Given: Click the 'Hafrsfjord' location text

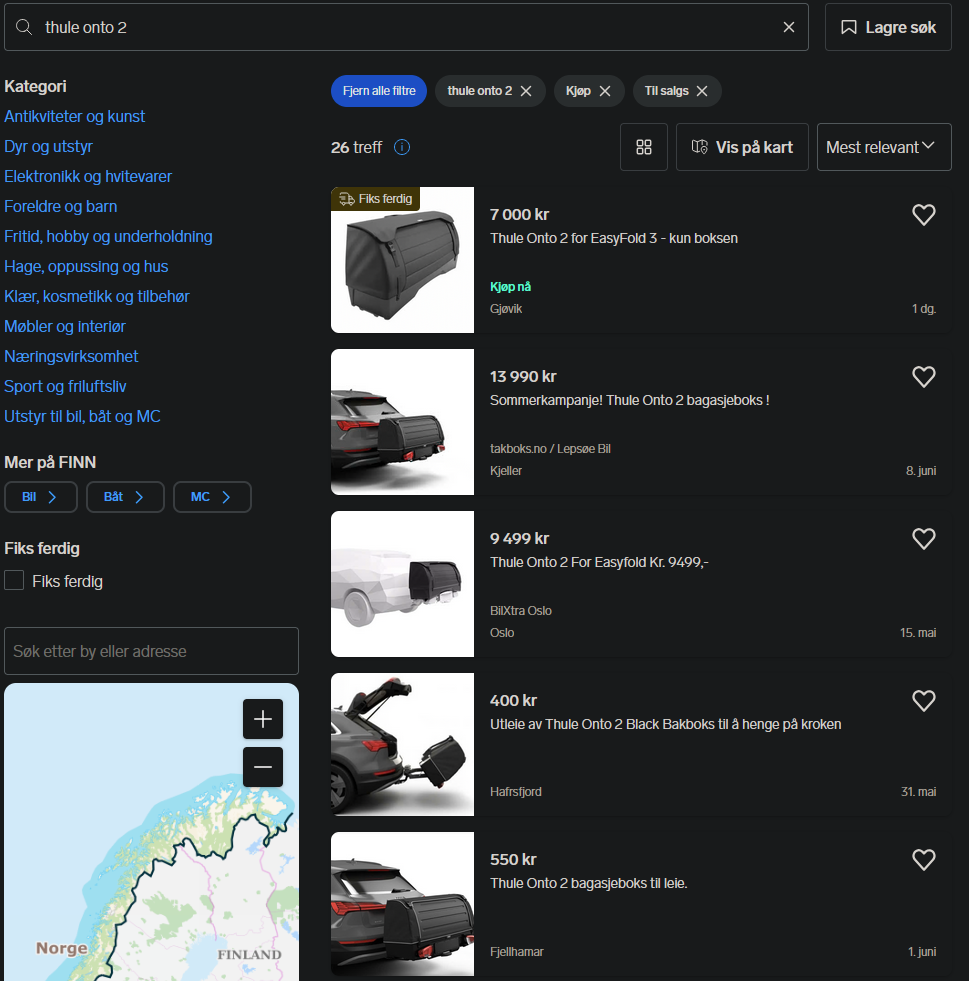Looking at the screenshot, I should tap(515, 791).
